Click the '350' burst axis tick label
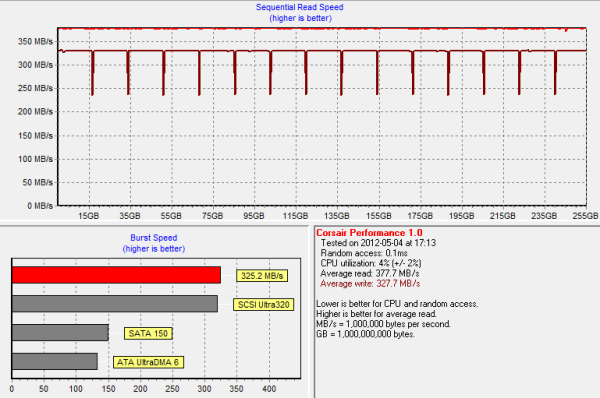This screenshot has width=600, height=398. tap(236, 389)
